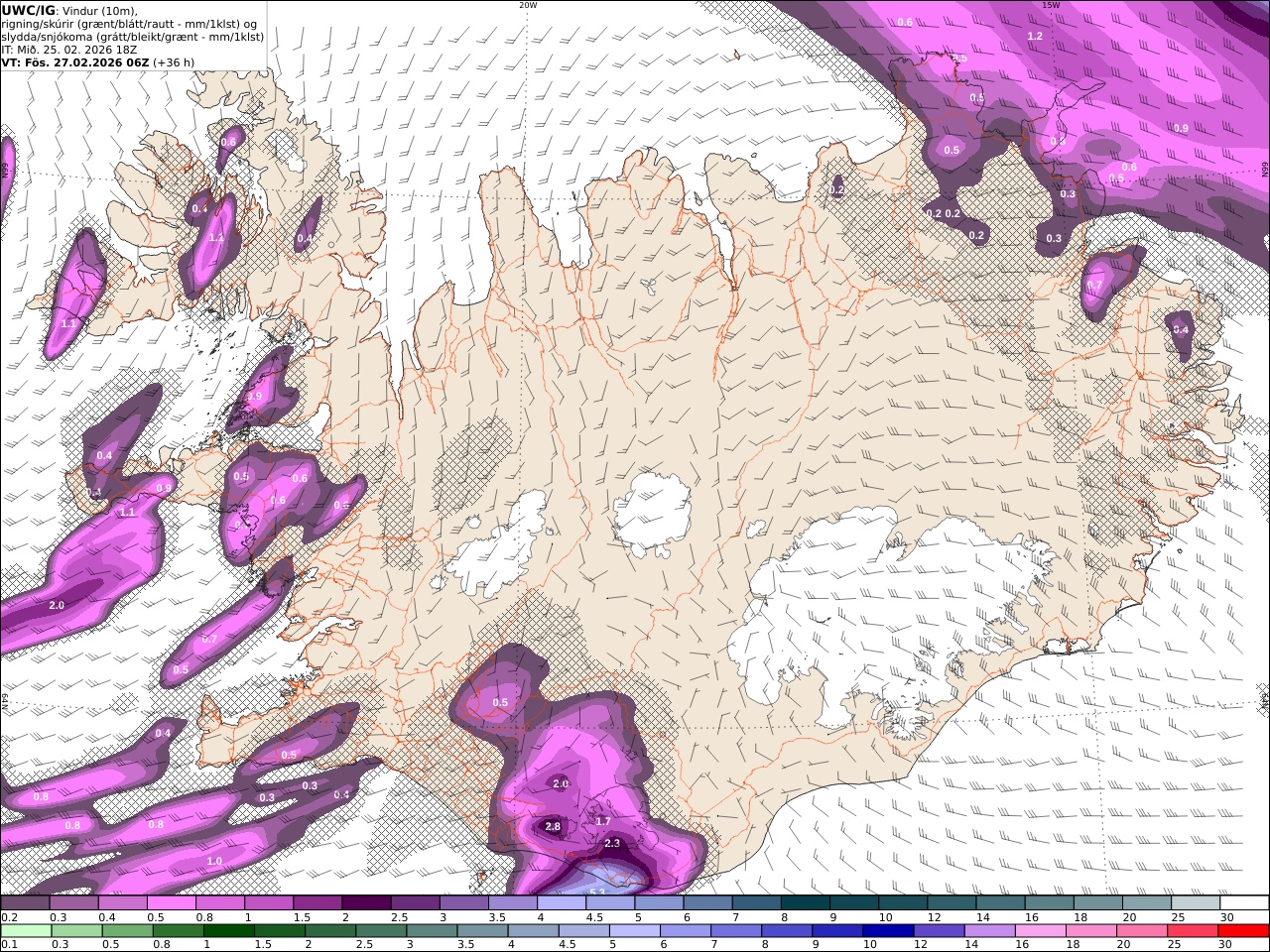1270x952 pixels.
Task: Click the 0.1 label under lower legend row
Action: pyautogui.click(x=8, y=945)
